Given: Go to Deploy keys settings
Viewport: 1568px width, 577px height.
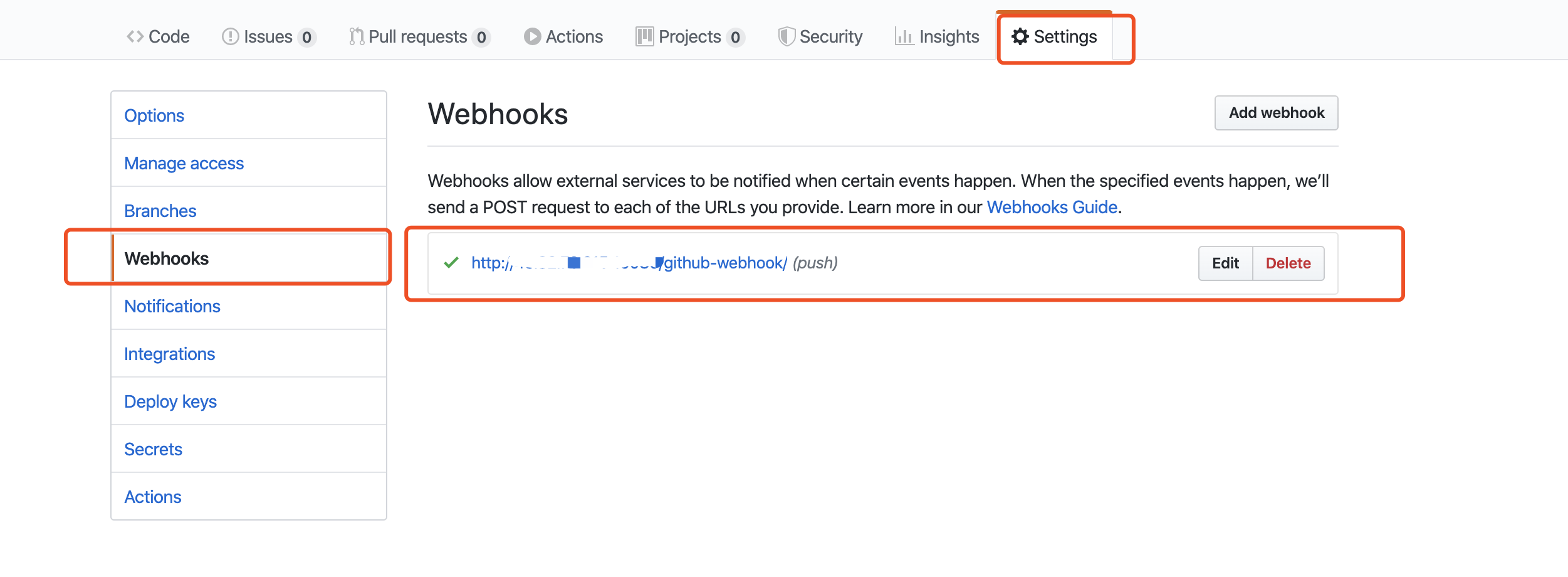Looking at the screenshot, I should 170,401.
